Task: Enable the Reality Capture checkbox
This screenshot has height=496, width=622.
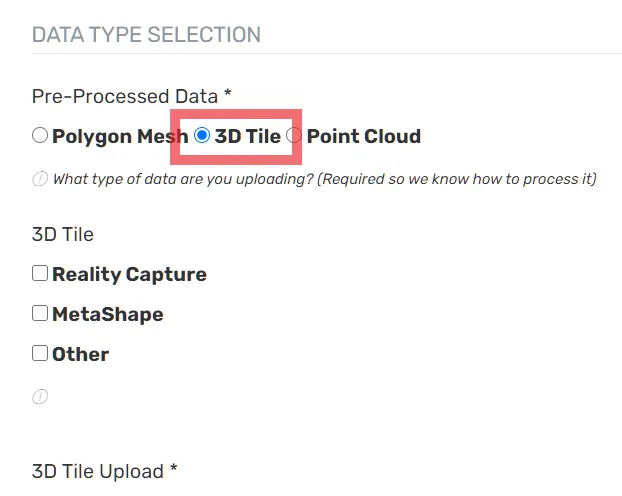Action: pos(40,273)
